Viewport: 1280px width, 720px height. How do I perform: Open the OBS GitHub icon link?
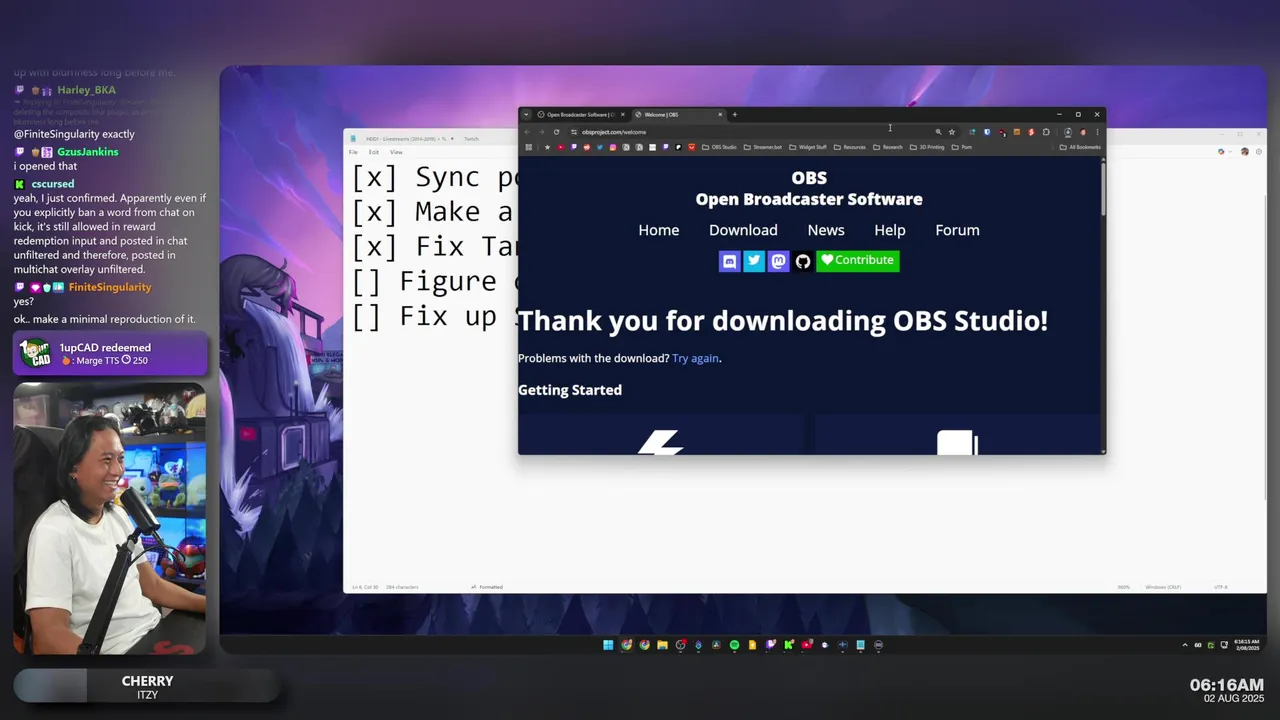point(803,261)
